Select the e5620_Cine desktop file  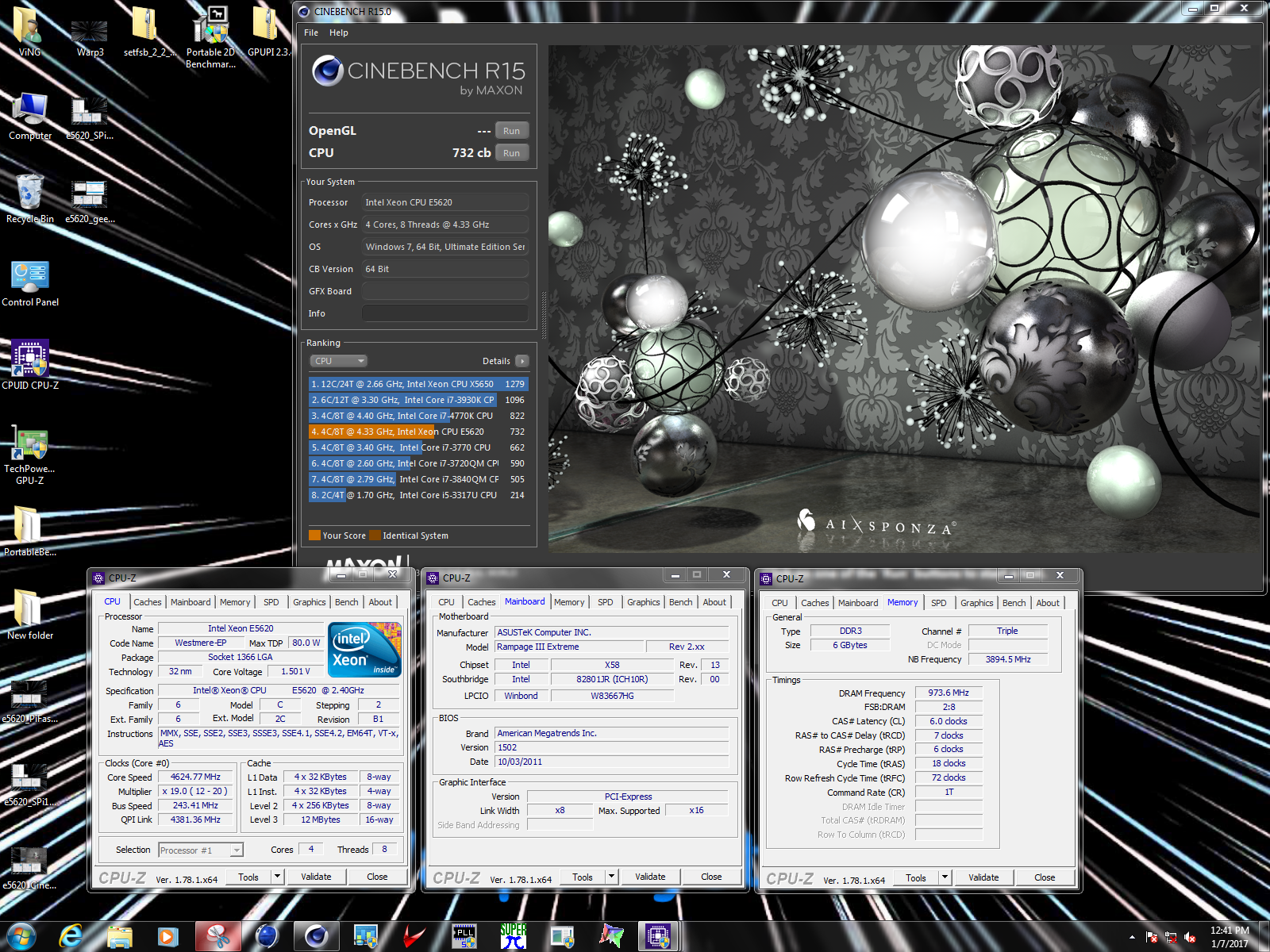click(x=30, y=867)
